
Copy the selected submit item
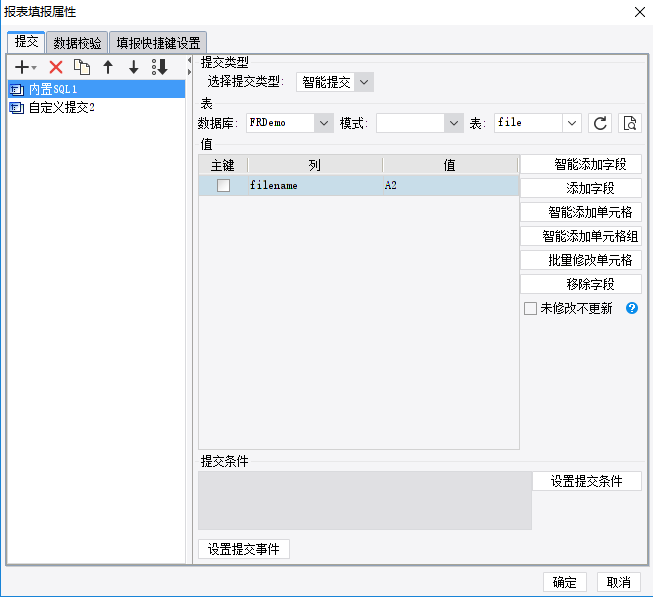[x=82, y=67]
